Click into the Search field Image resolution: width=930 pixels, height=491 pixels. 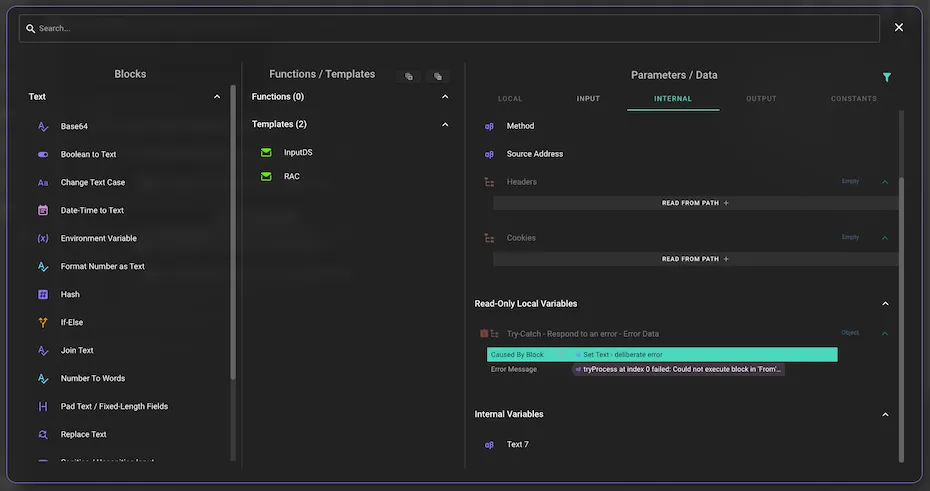(x=450, y=28)
